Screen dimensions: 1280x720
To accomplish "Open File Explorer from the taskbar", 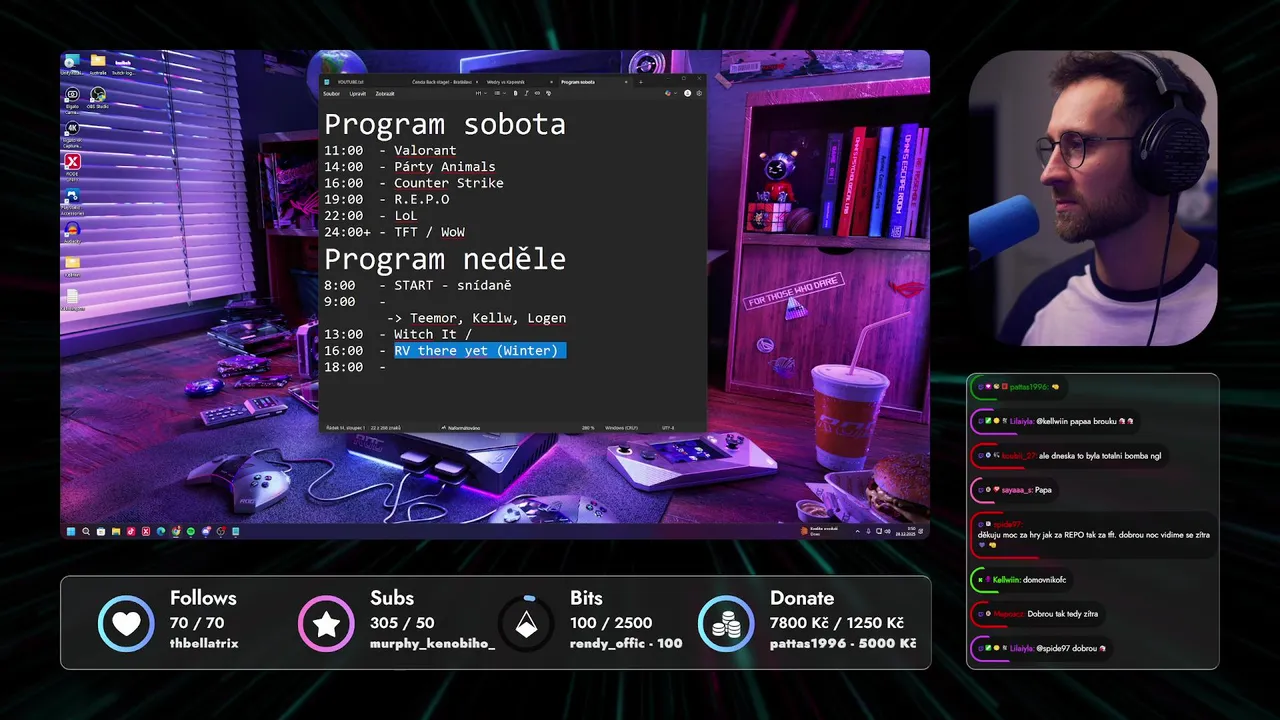I will tap(116, 532).
